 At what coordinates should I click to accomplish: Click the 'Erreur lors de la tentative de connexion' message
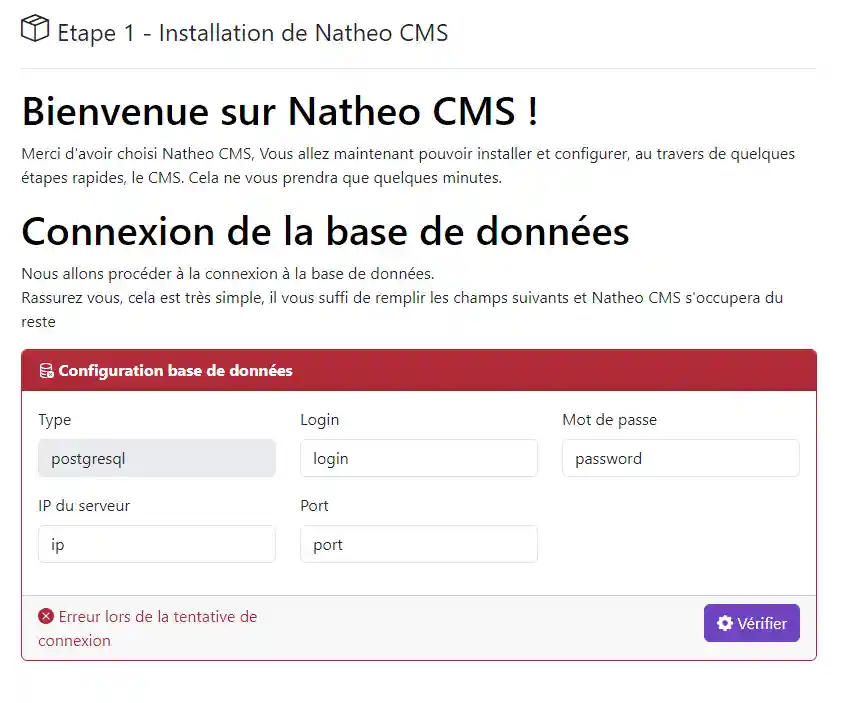[x=148, y=628]
